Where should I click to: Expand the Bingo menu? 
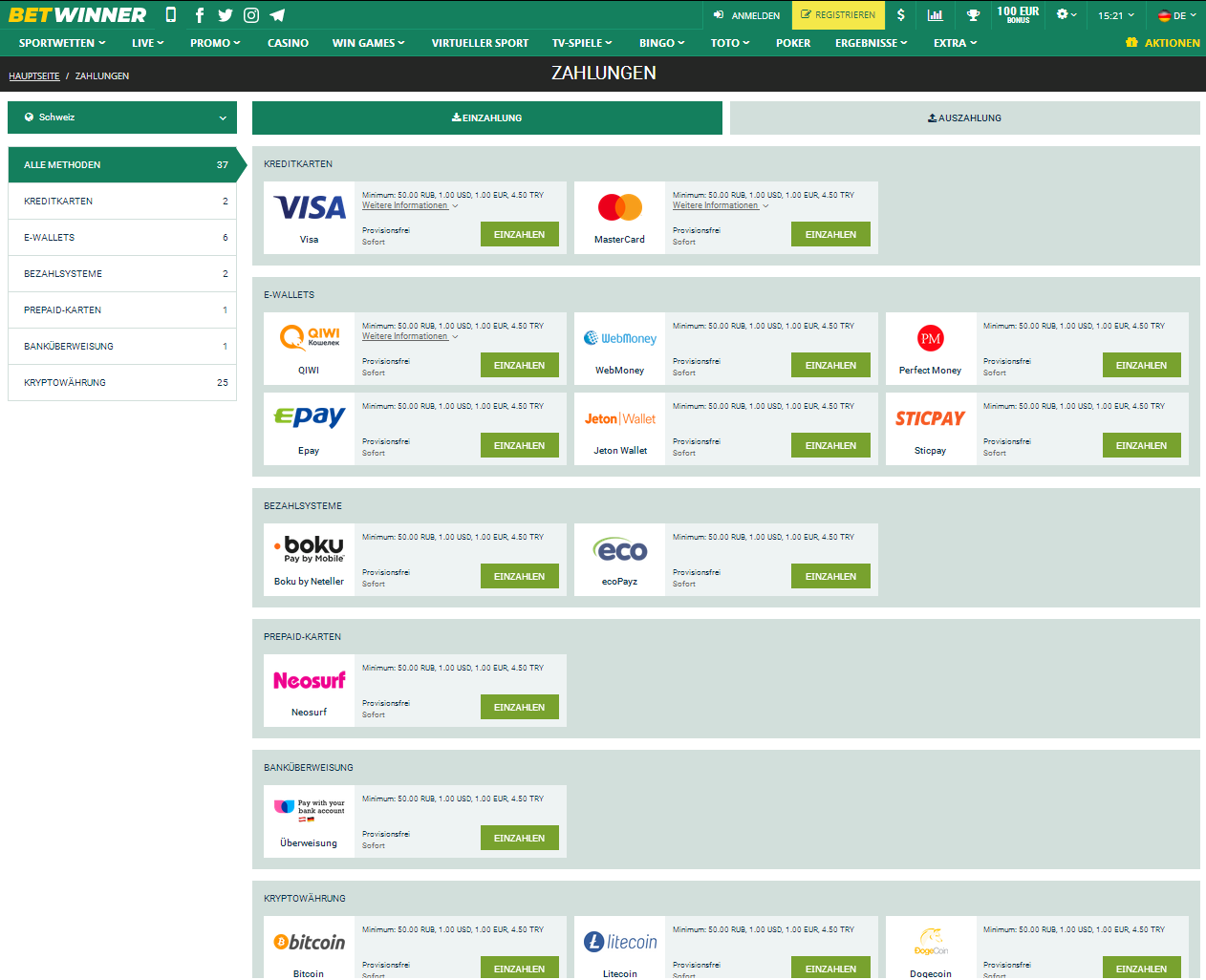pyautogui.click(x=661, y=43)
